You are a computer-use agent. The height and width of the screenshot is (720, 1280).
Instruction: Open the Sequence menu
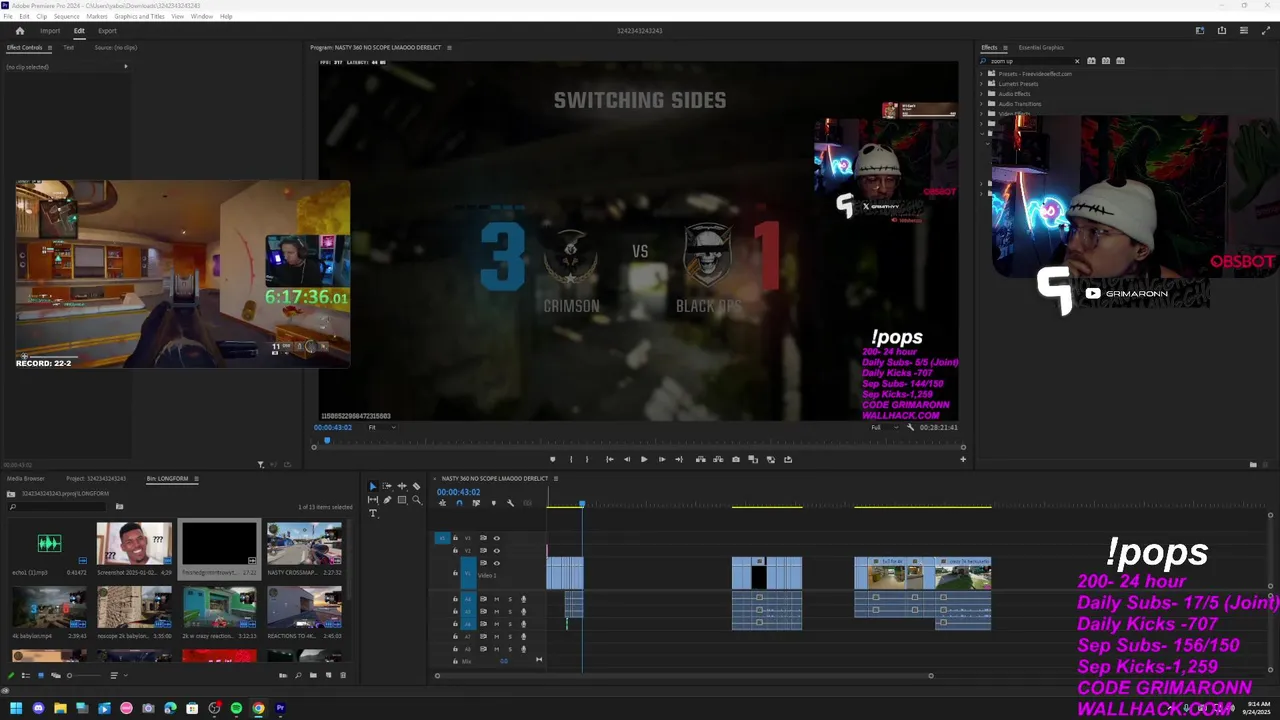(67, 16)
